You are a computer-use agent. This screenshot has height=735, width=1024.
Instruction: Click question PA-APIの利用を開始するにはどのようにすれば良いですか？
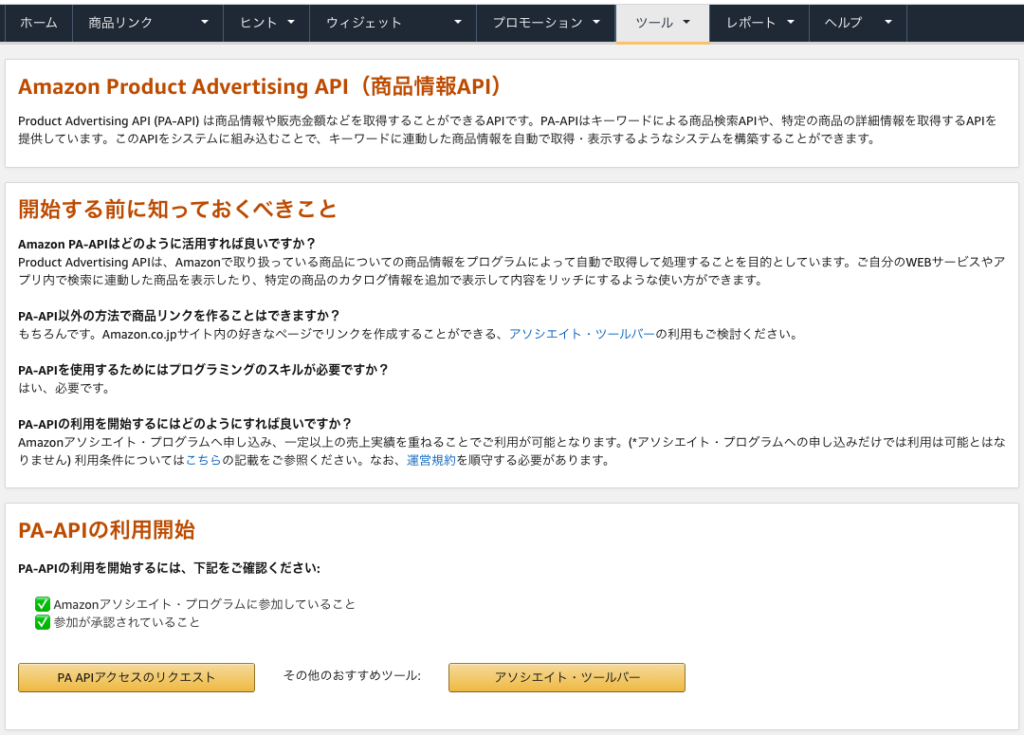click(185, 423)
